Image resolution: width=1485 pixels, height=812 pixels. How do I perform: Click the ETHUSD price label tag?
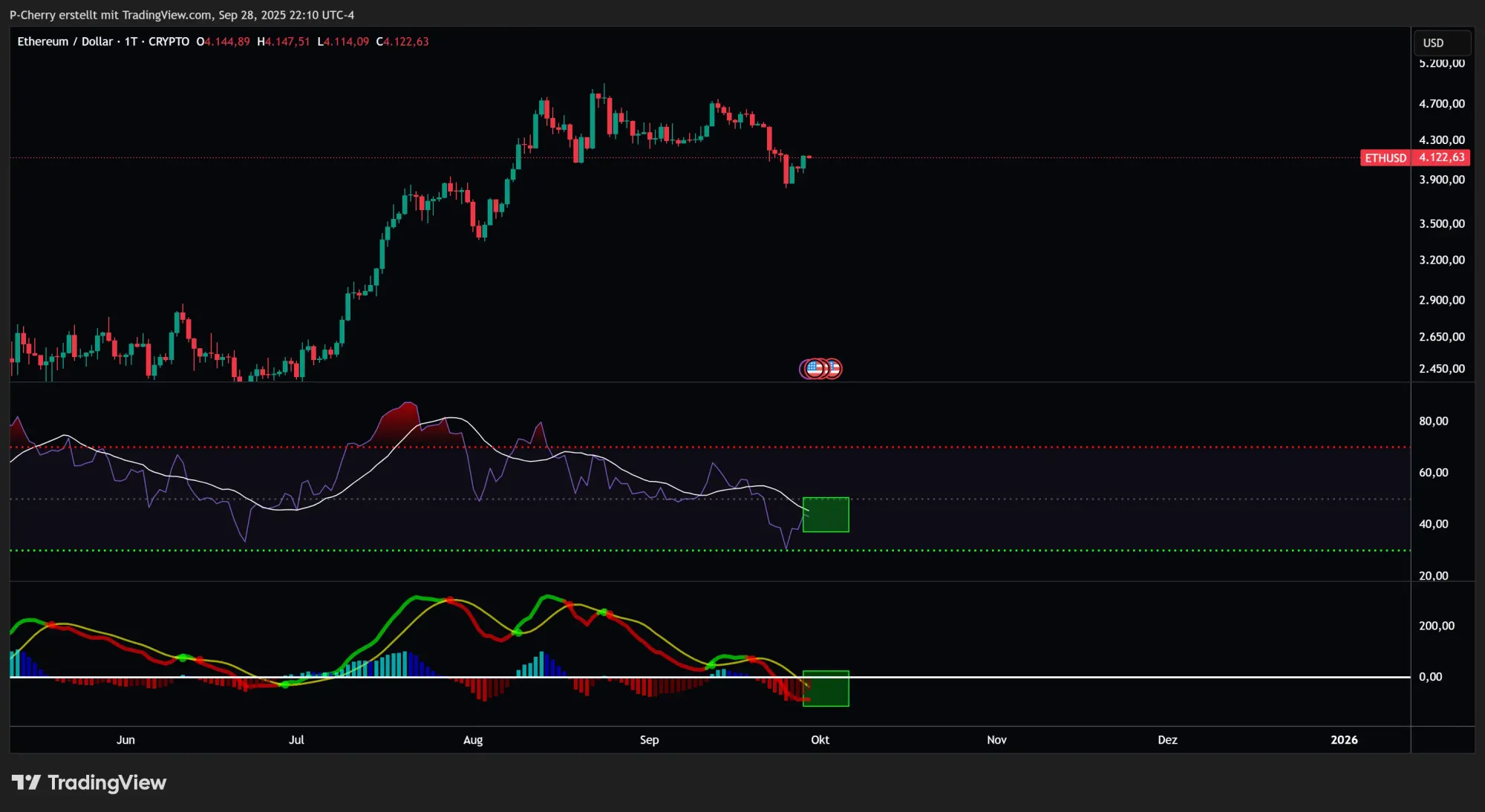(1385, 158)
